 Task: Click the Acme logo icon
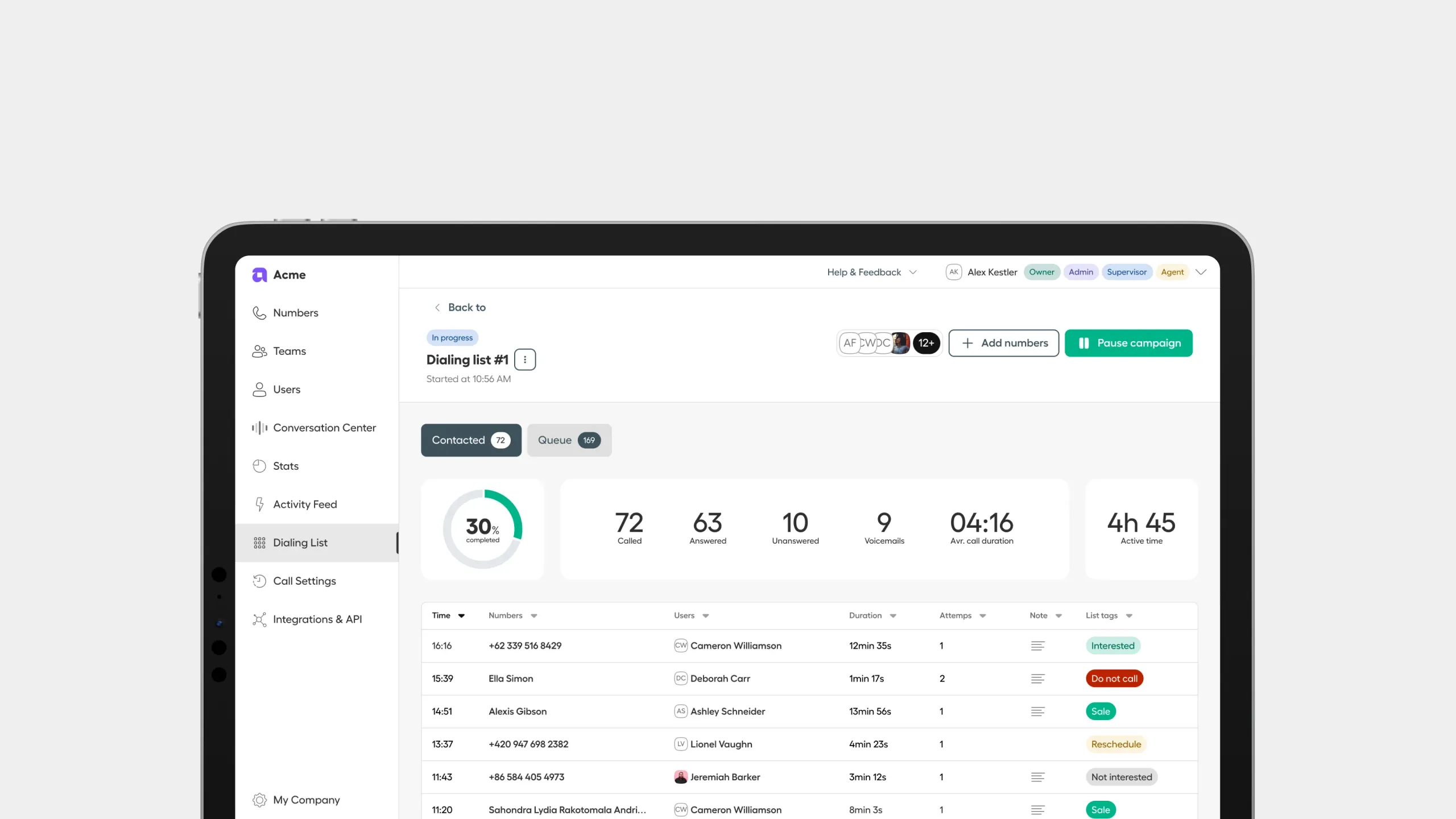click(x=259, y=275)
